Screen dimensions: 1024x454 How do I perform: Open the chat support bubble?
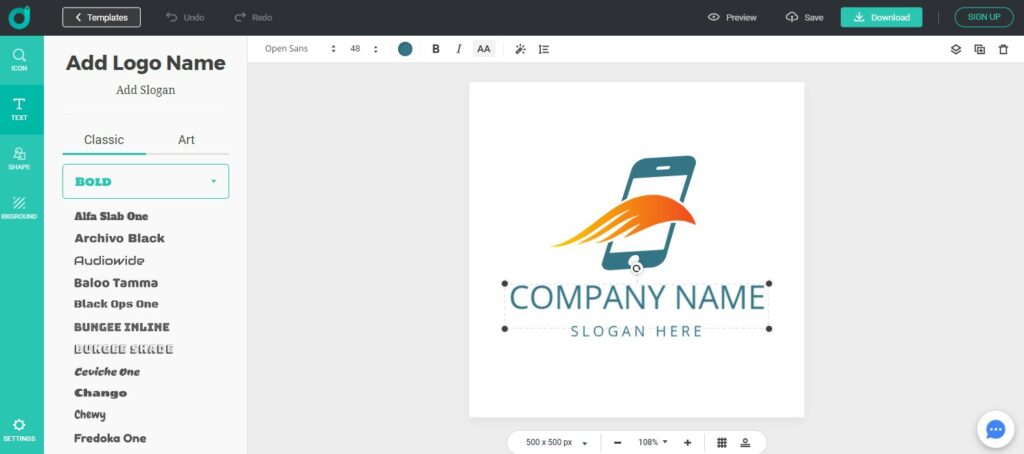(995, 429)
